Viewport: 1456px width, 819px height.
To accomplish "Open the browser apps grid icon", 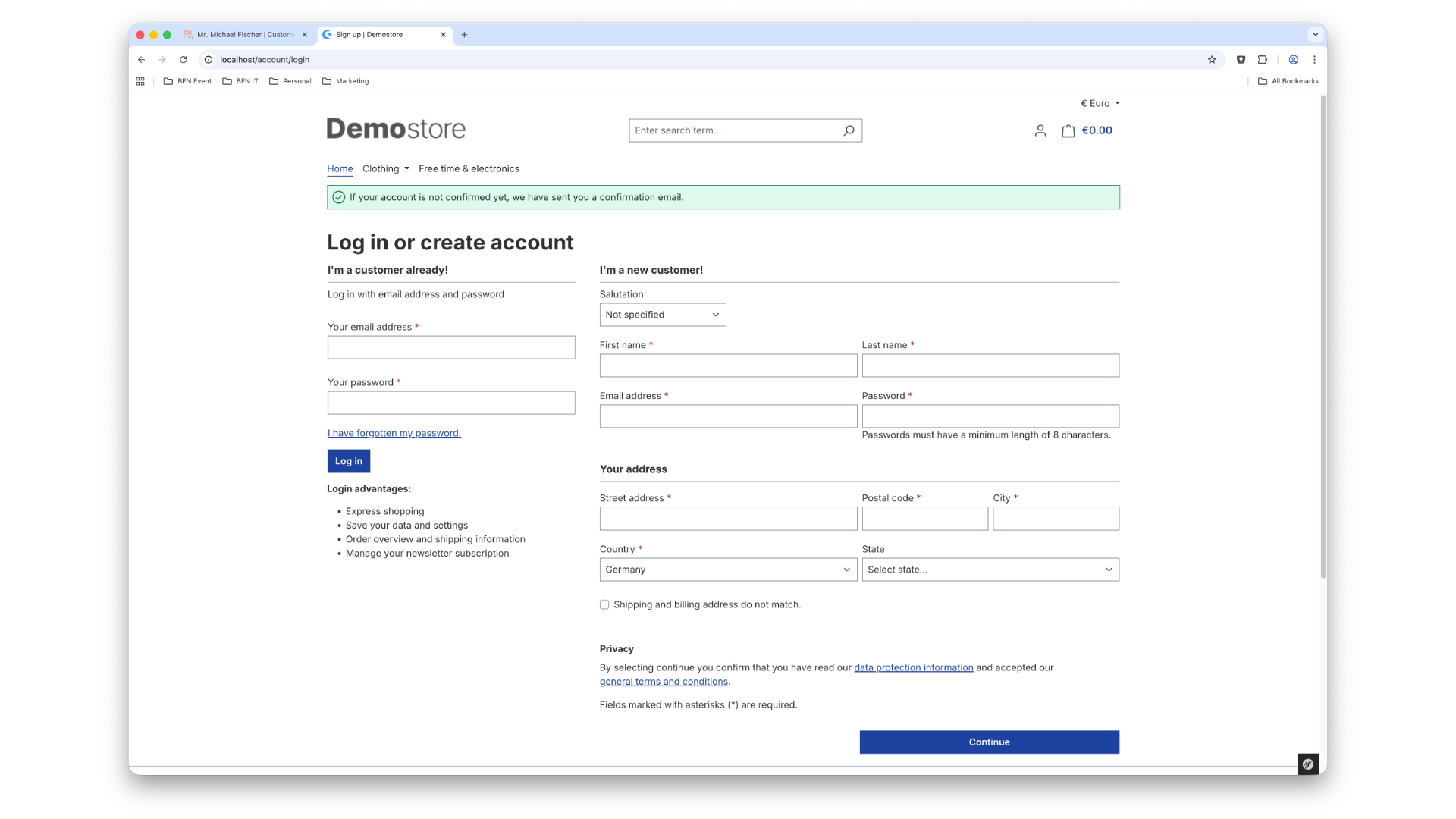I will coord(140,81).
